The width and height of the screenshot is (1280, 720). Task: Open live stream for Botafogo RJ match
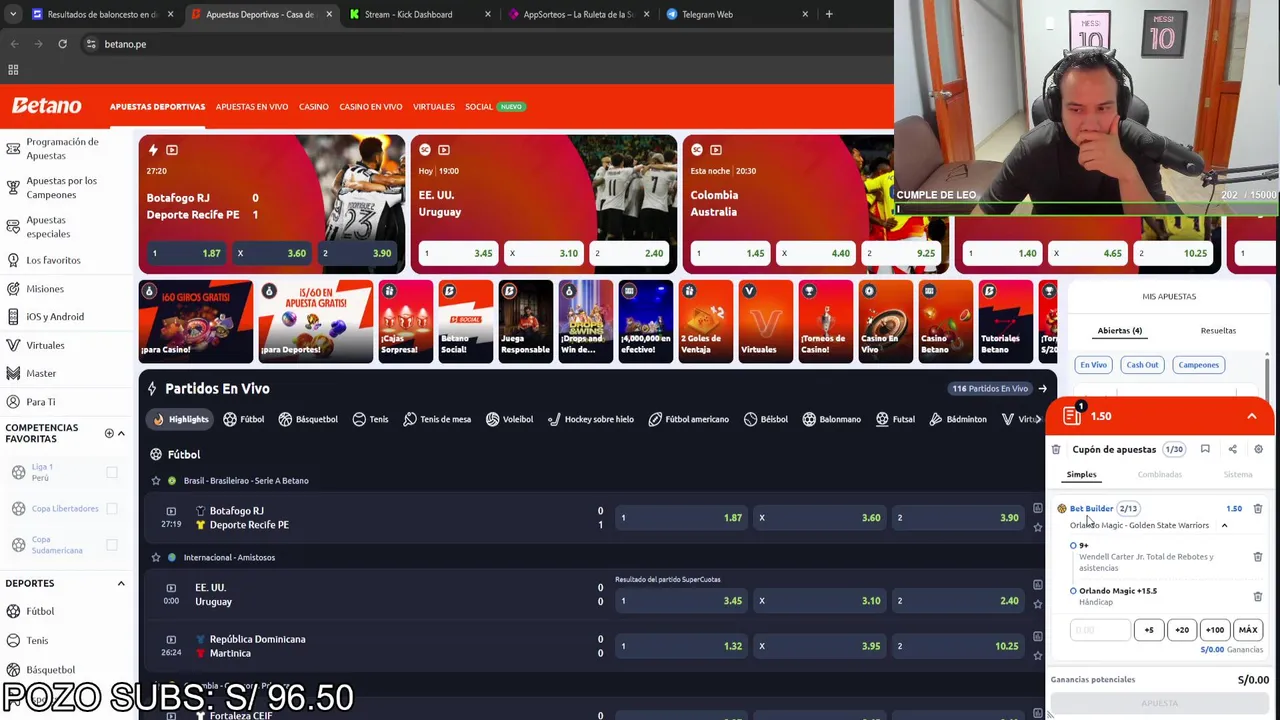(171, 511)
